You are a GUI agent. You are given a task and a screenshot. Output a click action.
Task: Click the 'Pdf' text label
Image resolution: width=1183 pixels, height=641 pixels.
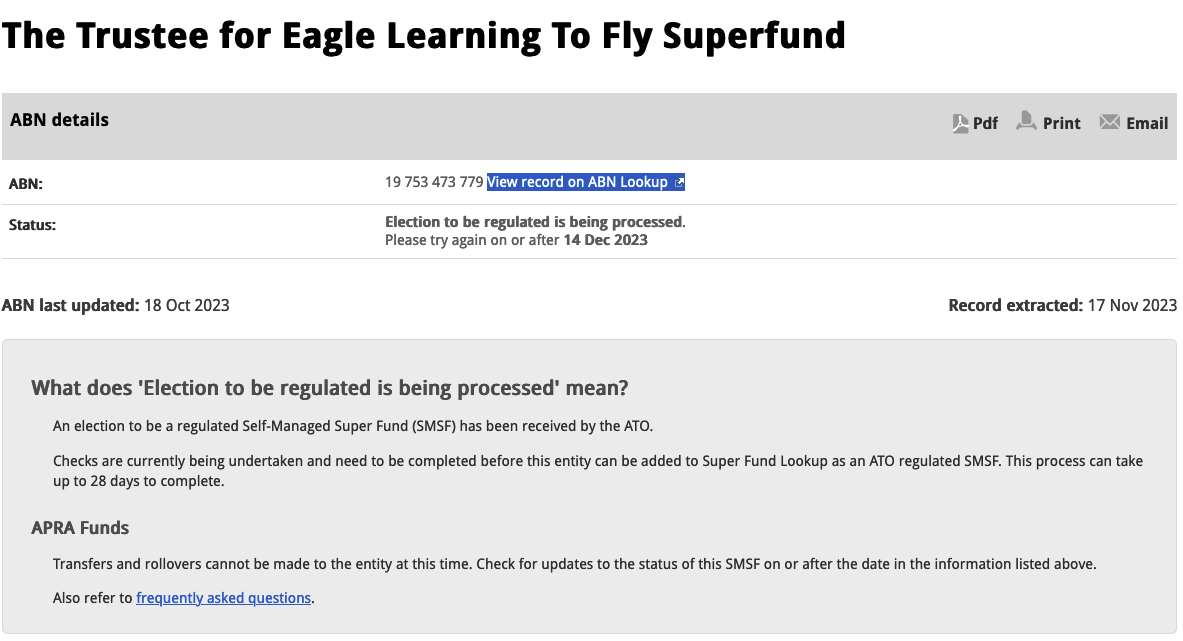coord(986,124)
